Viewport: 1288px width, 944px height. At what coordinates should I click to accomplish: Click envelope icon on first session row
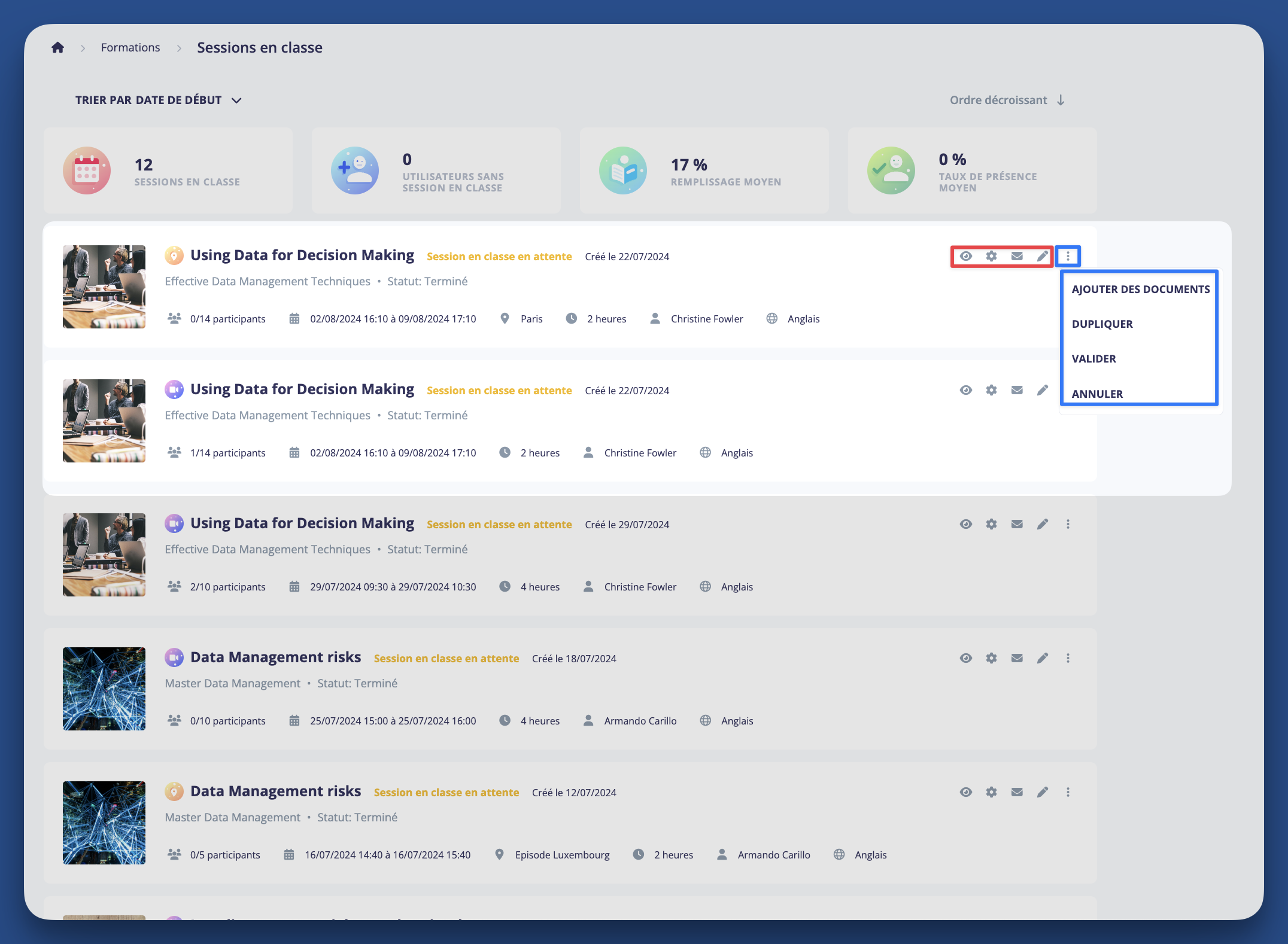click(1017, 256)
